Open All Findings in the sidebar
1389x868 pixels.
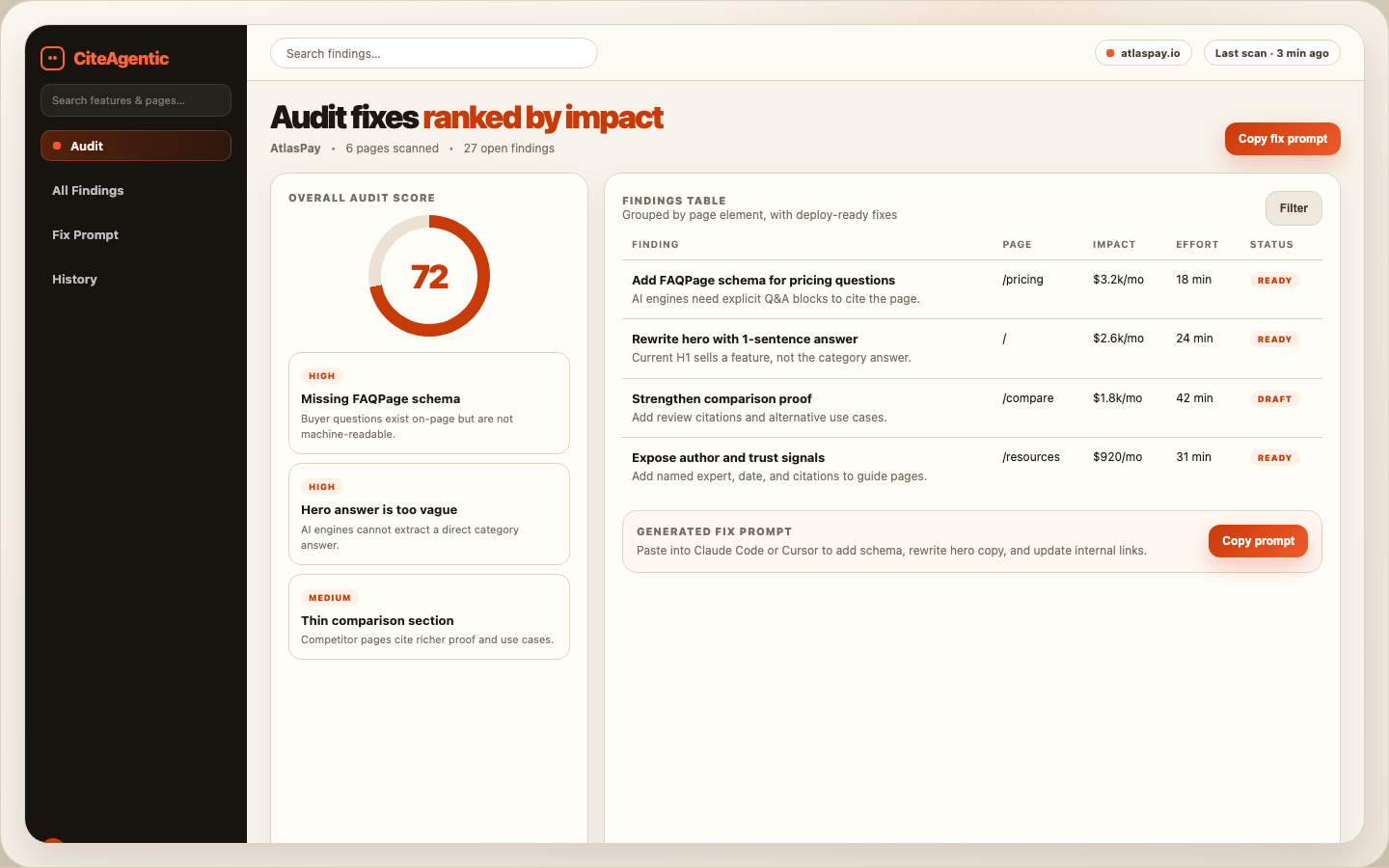(136, 190)
